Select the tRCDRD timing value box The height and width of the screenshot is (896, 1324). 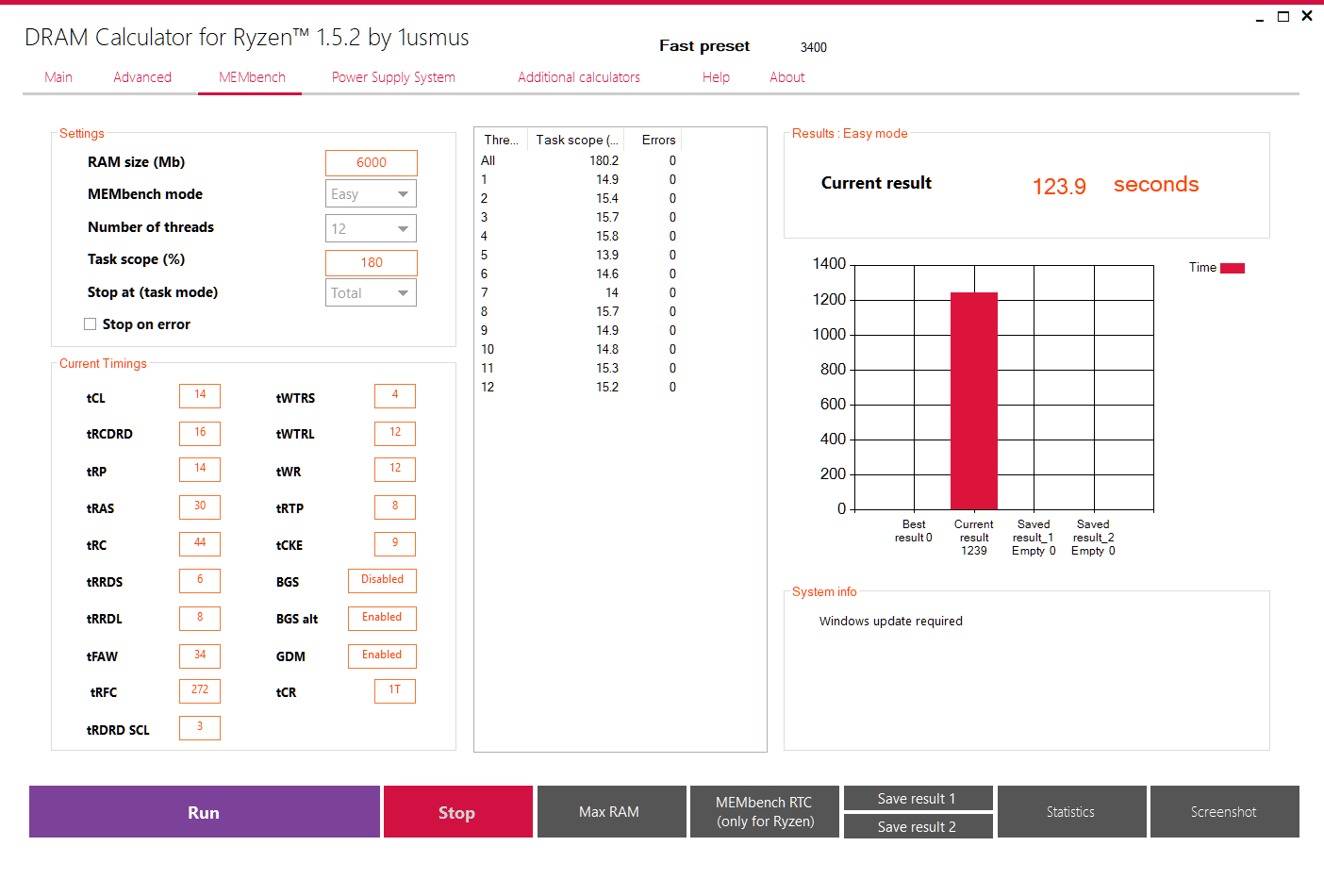(x=200, y=433)
